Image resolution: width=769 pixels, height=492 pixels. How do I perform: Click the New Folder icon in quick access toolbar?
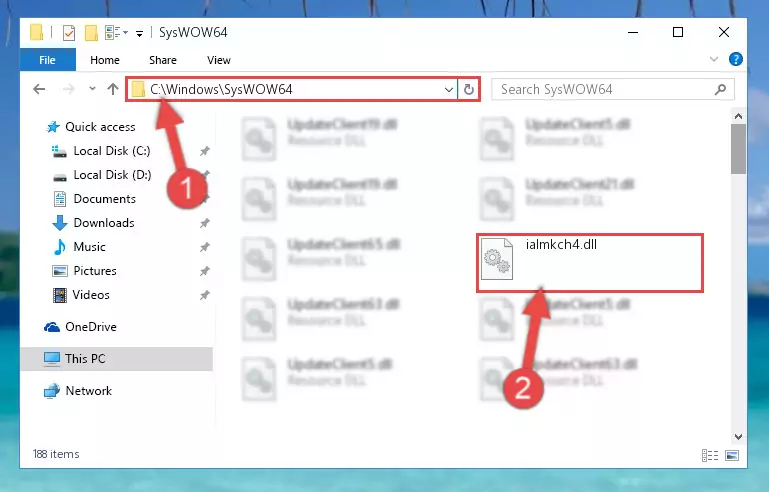91,33
